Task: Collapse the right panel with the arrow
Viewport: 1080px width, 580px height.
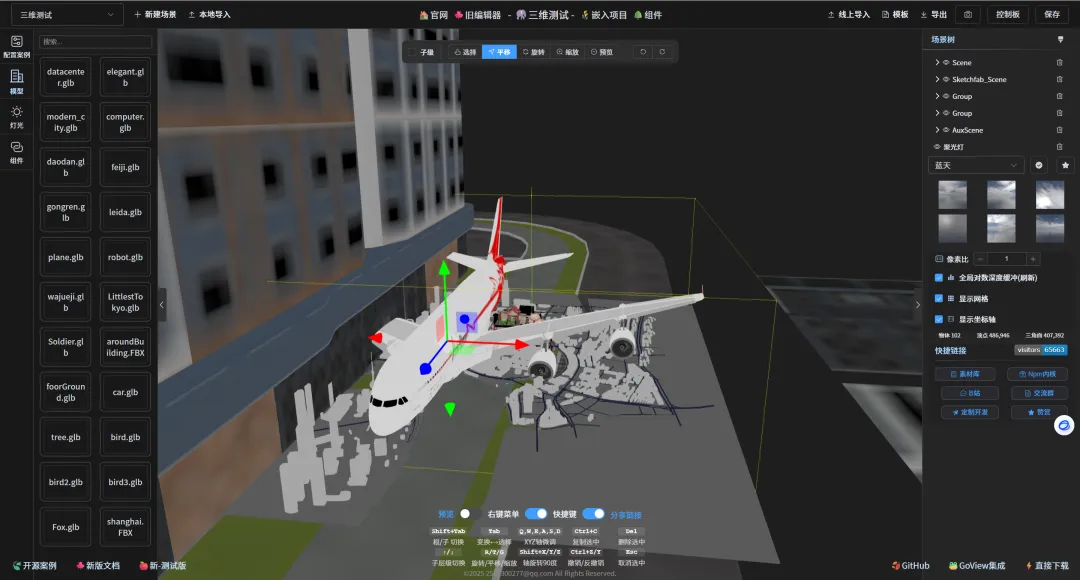Action: point(917,304)
